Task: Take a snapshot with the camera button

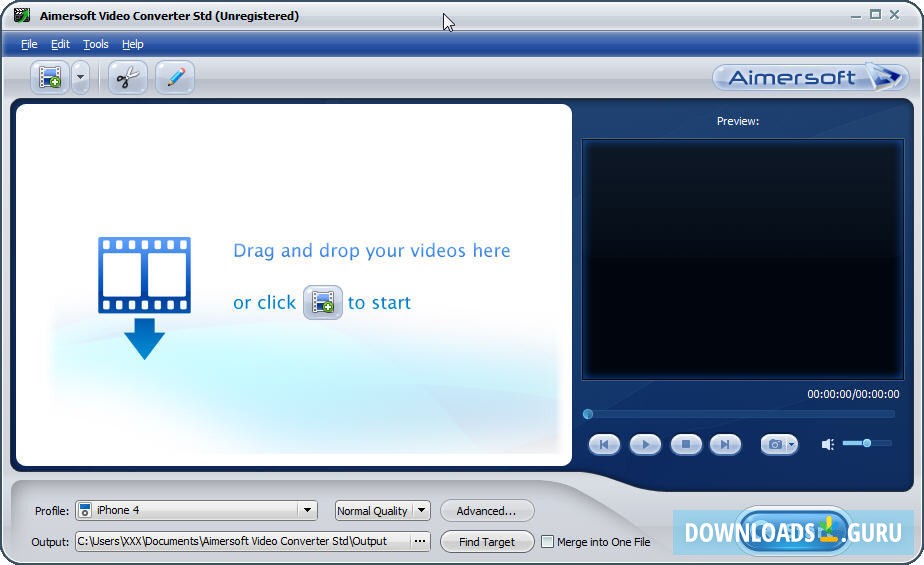Action: 774,444
